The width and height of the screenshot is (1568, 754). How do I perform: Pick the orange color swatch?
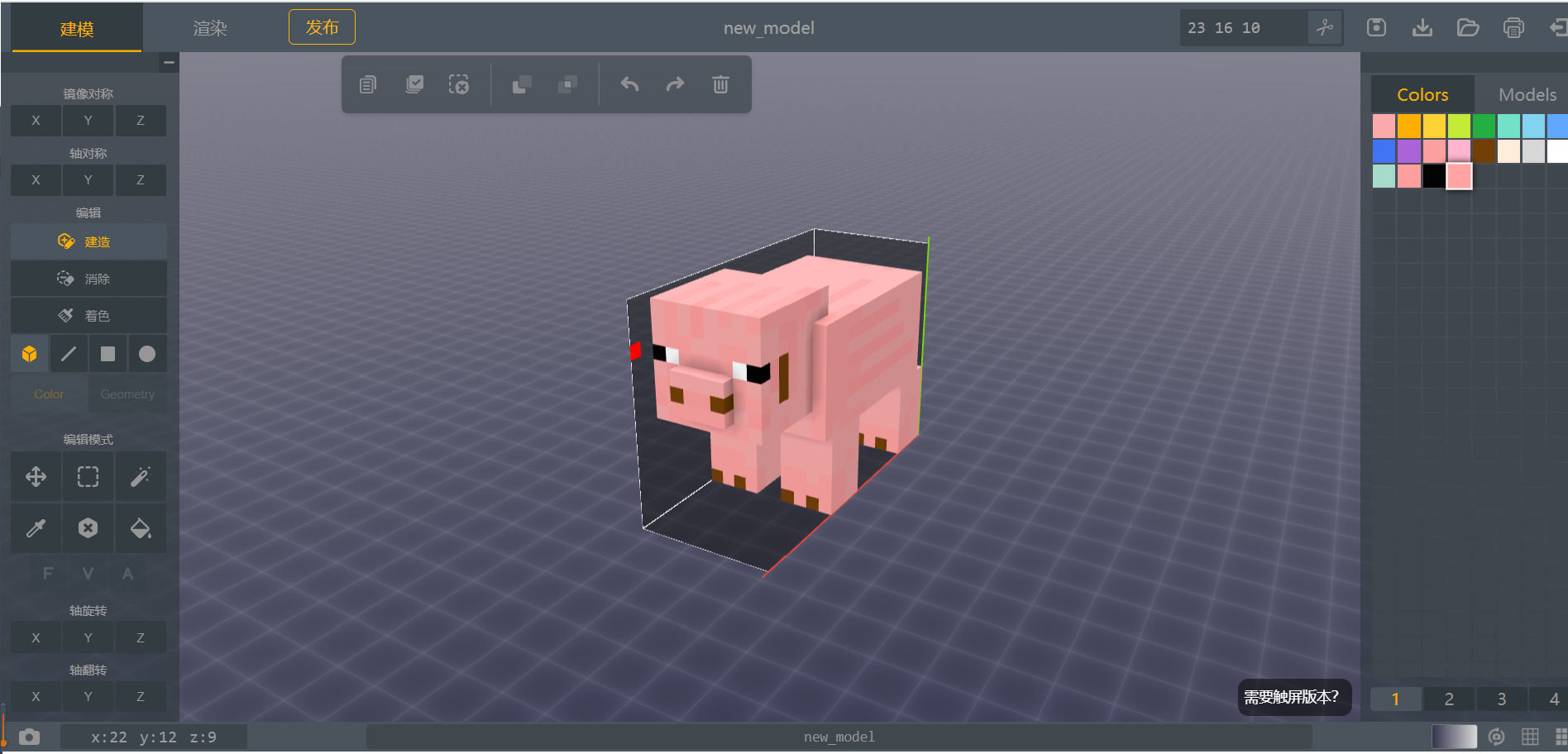1409,126
